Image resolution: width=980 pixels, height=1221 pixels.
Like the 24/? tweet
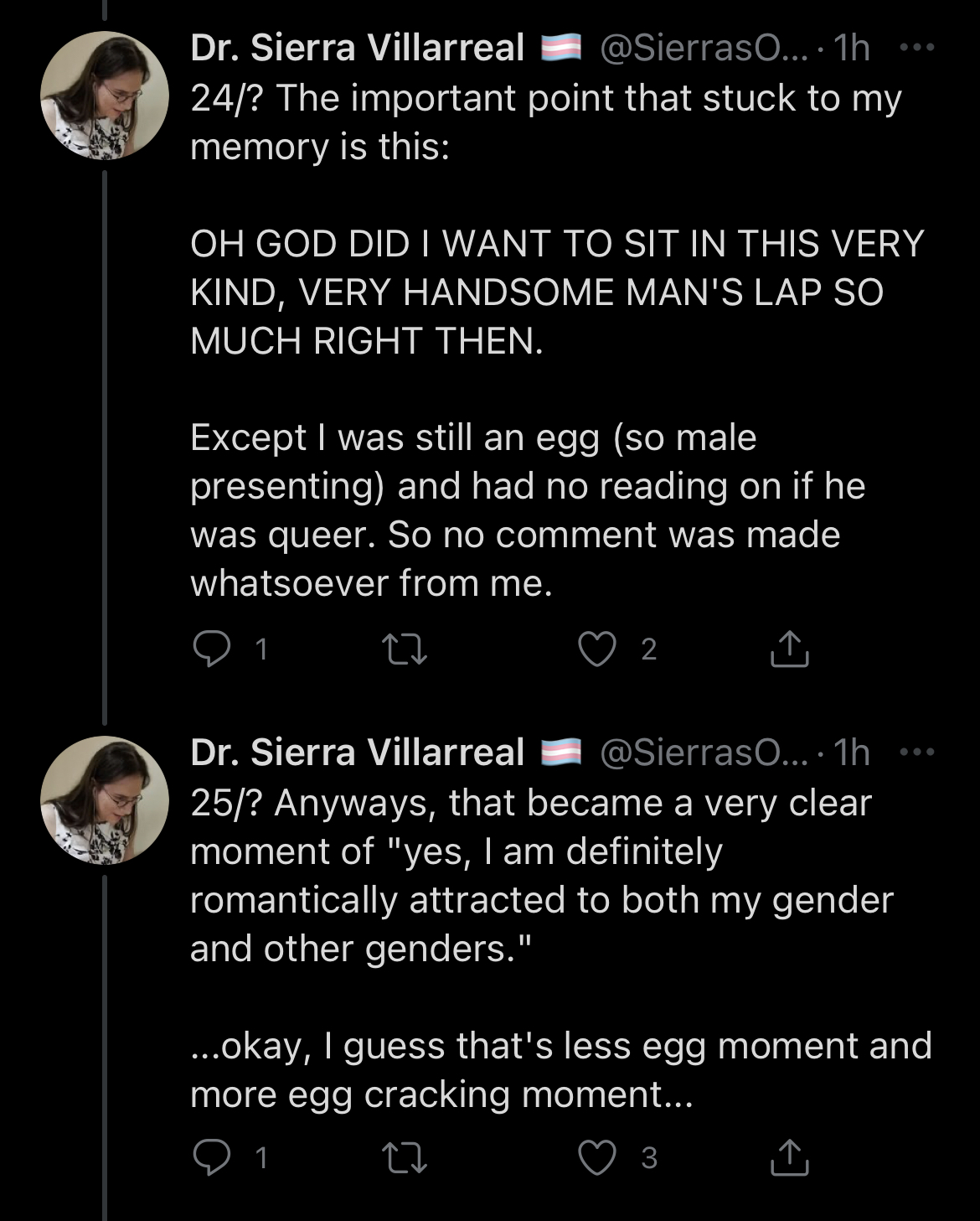coord(597,649)
